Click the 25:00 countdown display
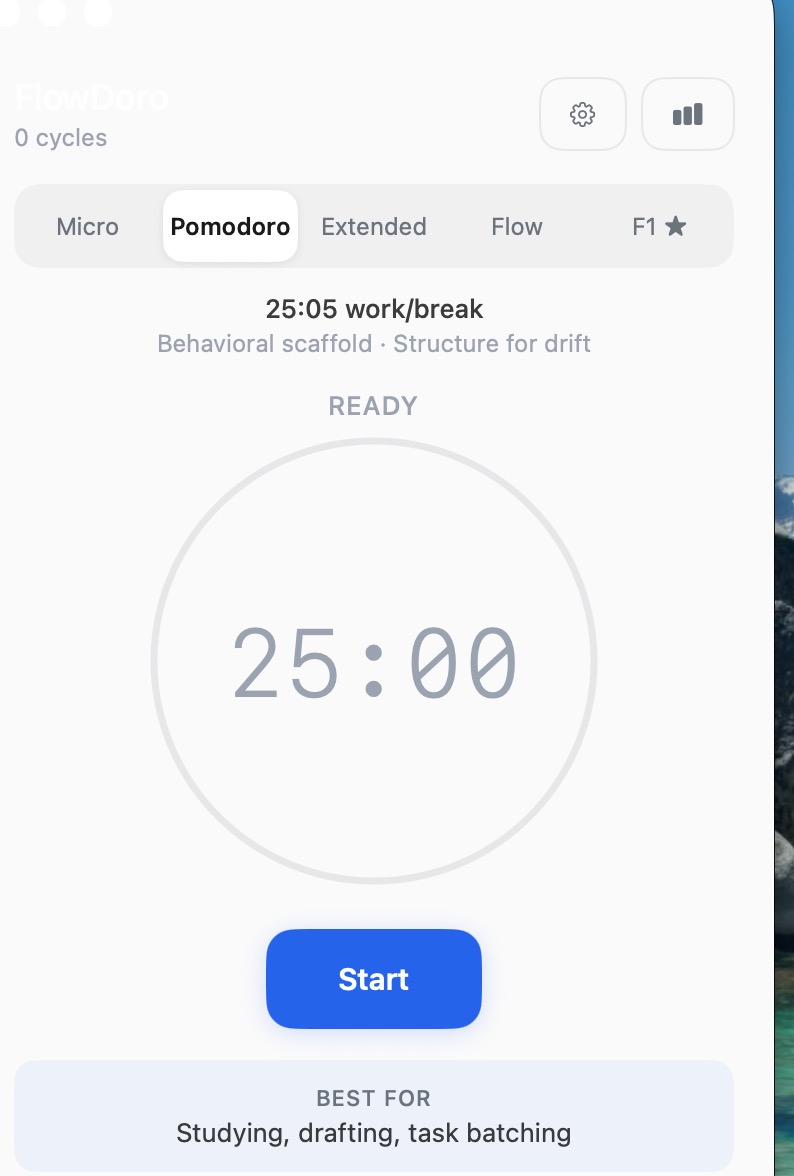The image size is (794, 1176). (375, 662)
